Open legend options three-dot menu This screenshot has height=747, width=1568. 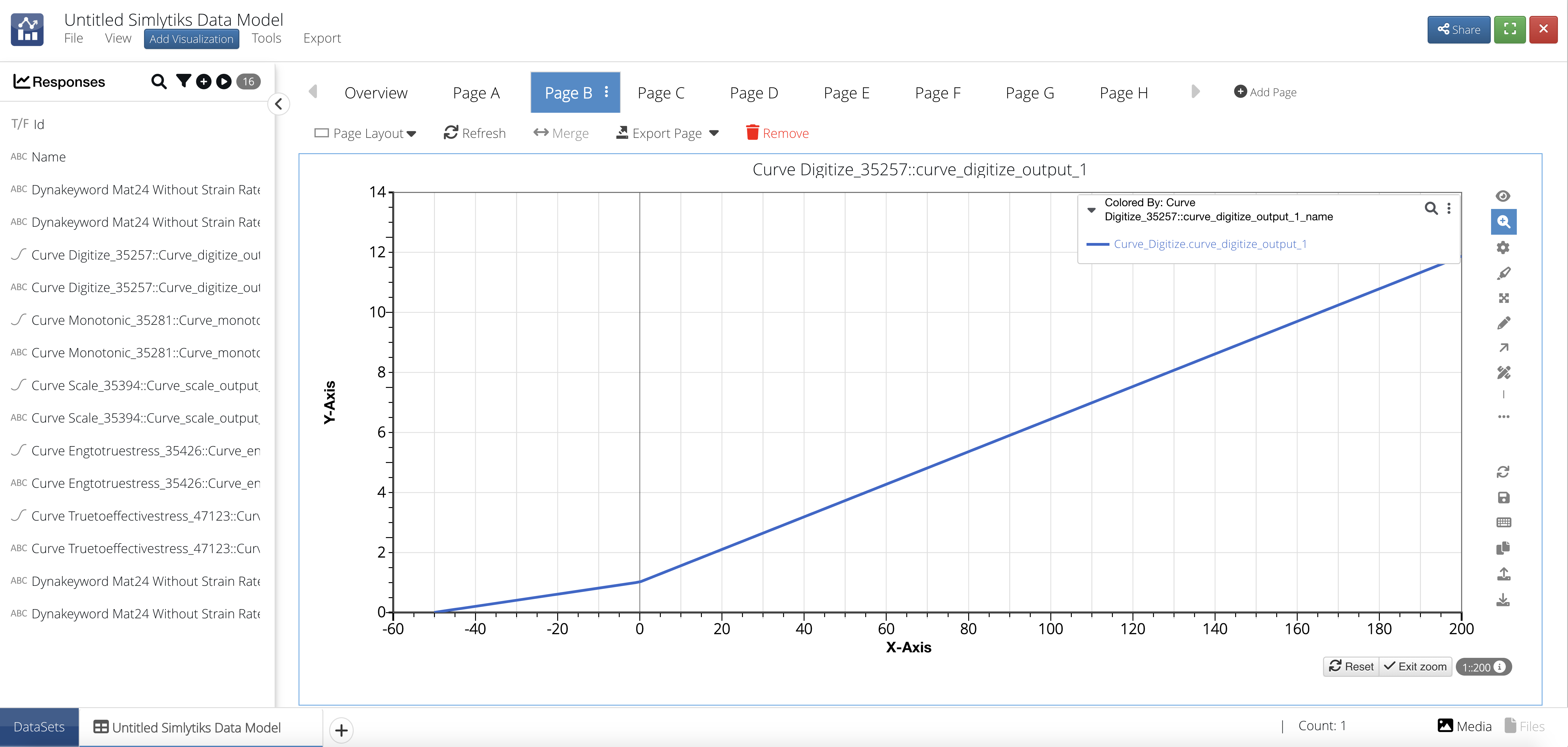pos(1449,208)
